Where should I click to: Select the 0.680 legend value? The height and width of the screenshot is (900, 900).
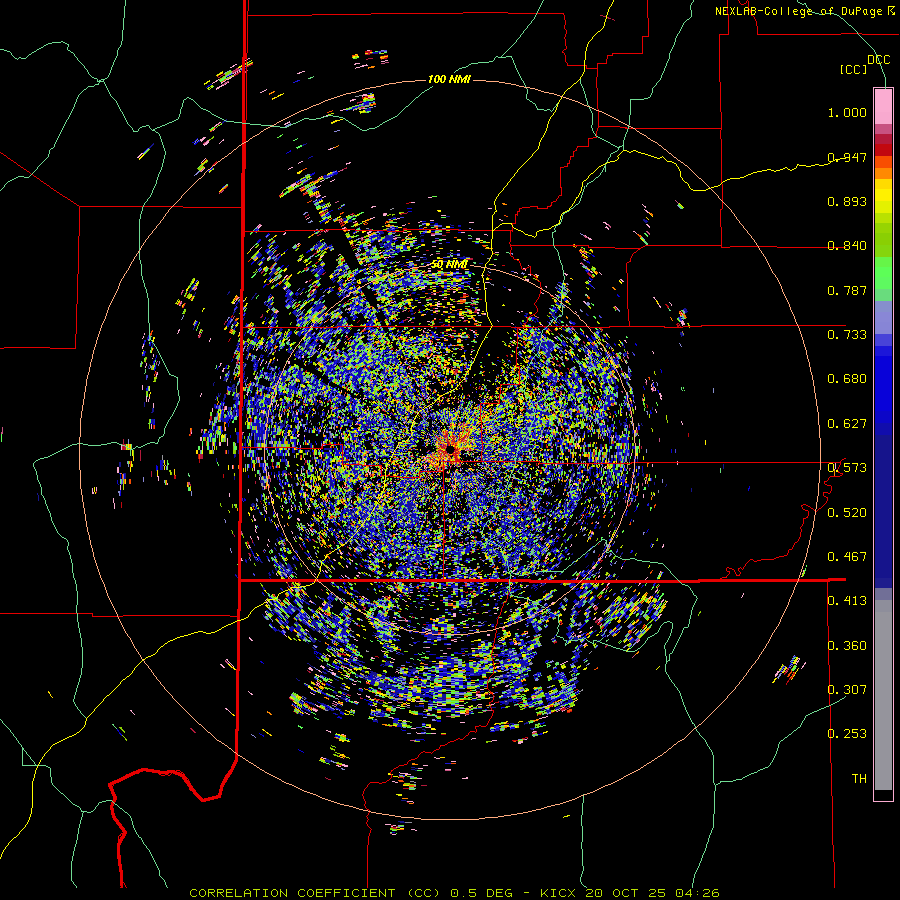(847, 379)
